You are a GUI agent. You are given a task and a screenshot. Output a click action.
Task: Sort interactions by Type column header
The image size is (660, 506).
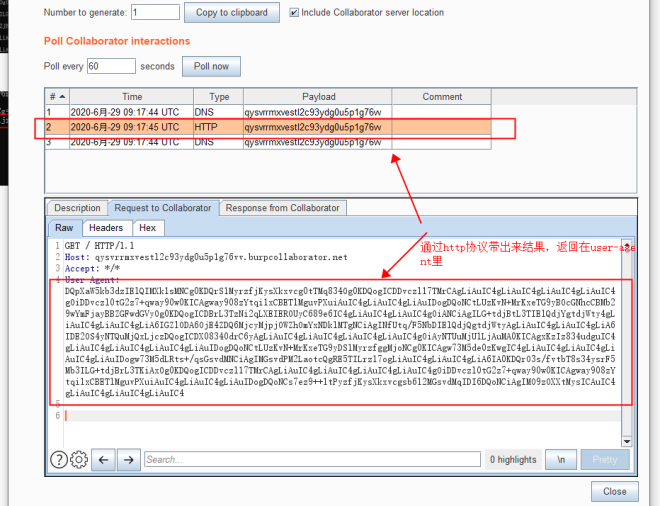click(x=219, y=97)
